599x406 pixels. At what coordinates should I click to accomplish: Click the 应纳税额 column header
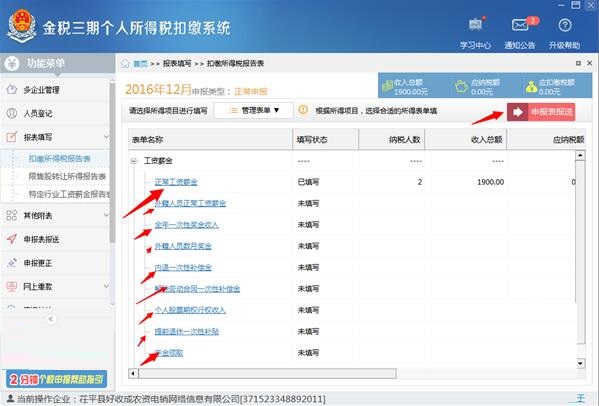(x=547, y=140)
